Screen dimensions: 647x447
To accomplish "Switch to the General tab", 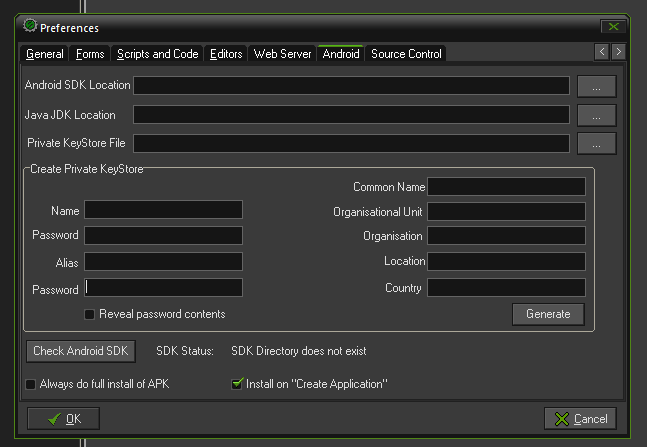I will click(44, 54).
